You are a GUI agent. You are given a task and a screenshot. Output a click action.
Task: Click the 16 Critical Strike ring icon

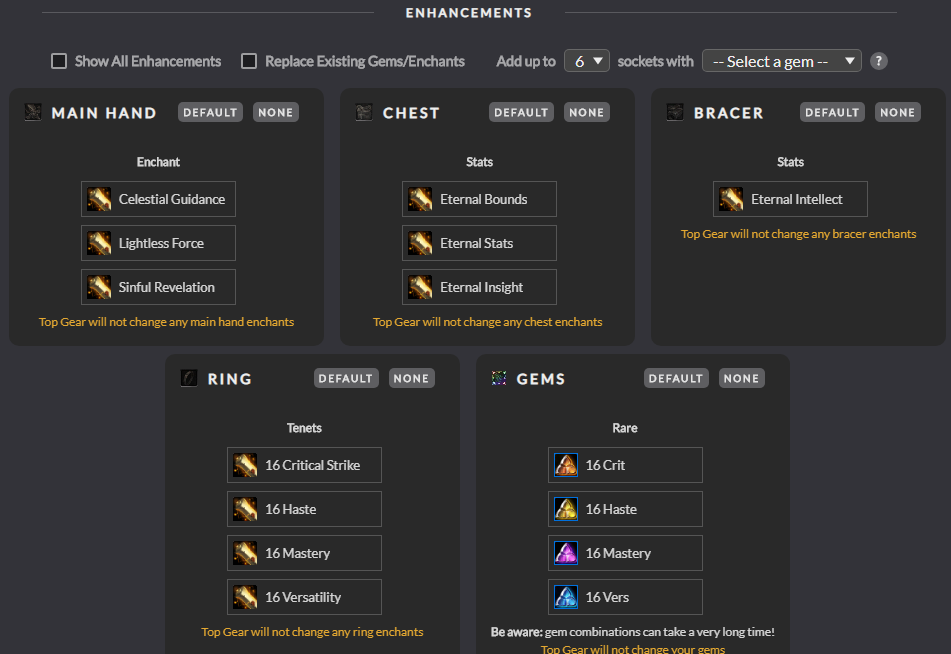[x=246, y=465]
